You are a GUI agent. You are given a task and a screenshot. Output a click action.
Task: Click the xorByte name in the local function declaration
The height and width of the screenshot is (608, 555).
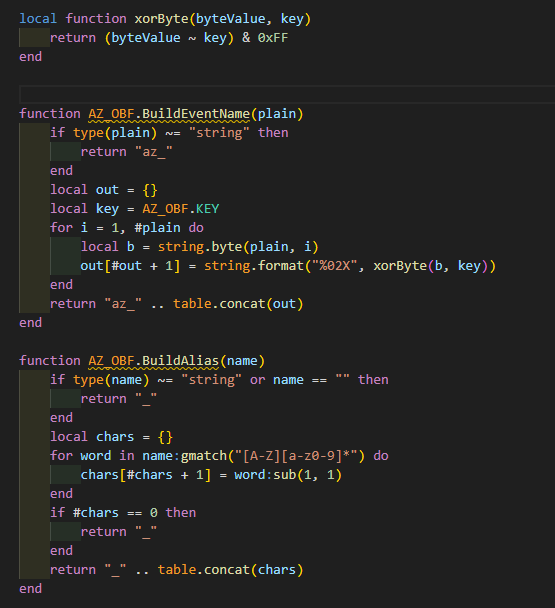pos(161,19)
